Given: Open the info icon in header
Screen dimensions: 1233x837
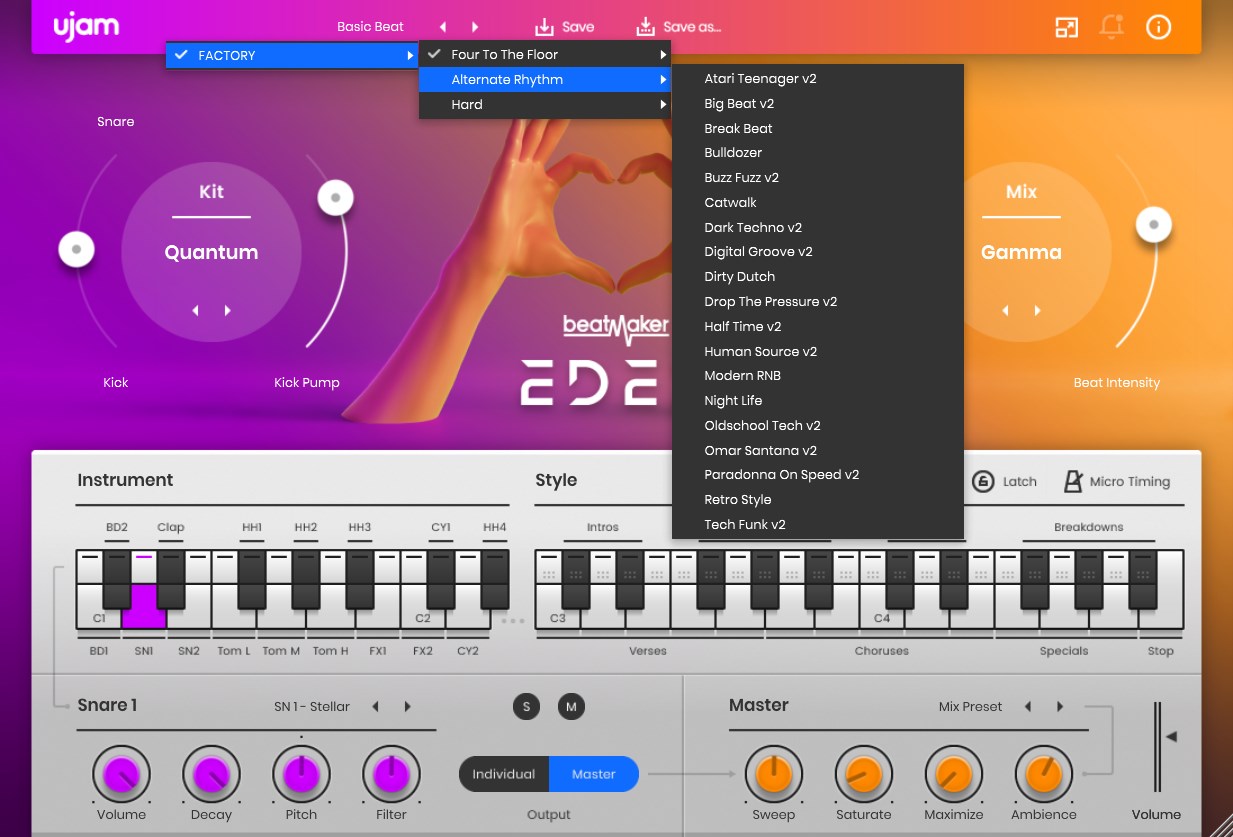Looking at the screenshot, I should pyautogui.click(x=1158, y=27).
